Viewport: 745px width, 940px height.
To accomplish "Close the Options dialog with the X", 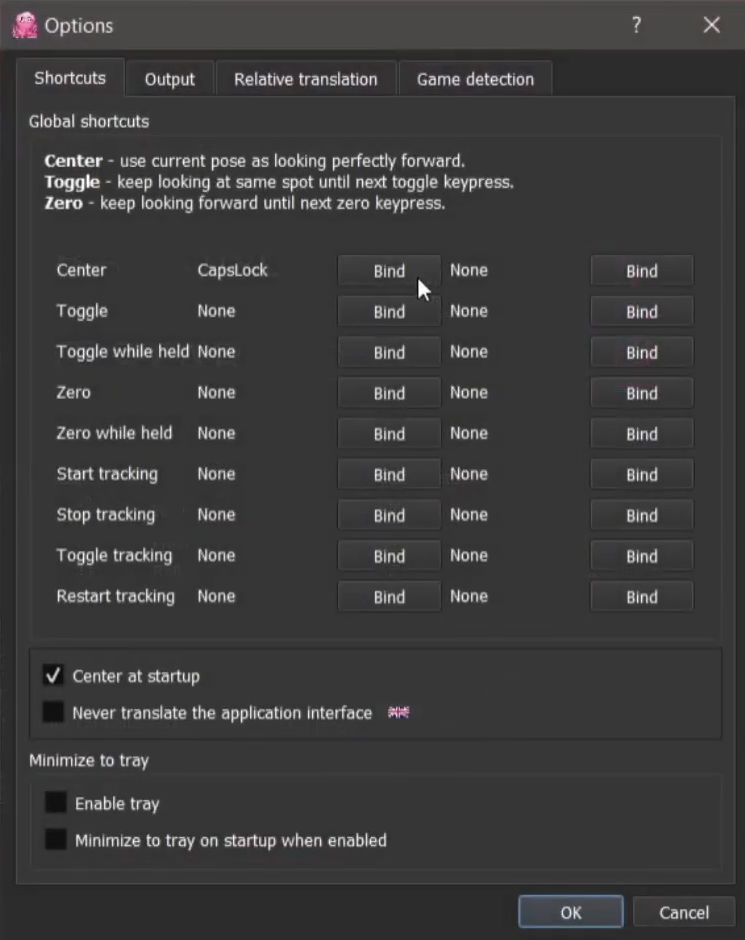I will point(711,25).
